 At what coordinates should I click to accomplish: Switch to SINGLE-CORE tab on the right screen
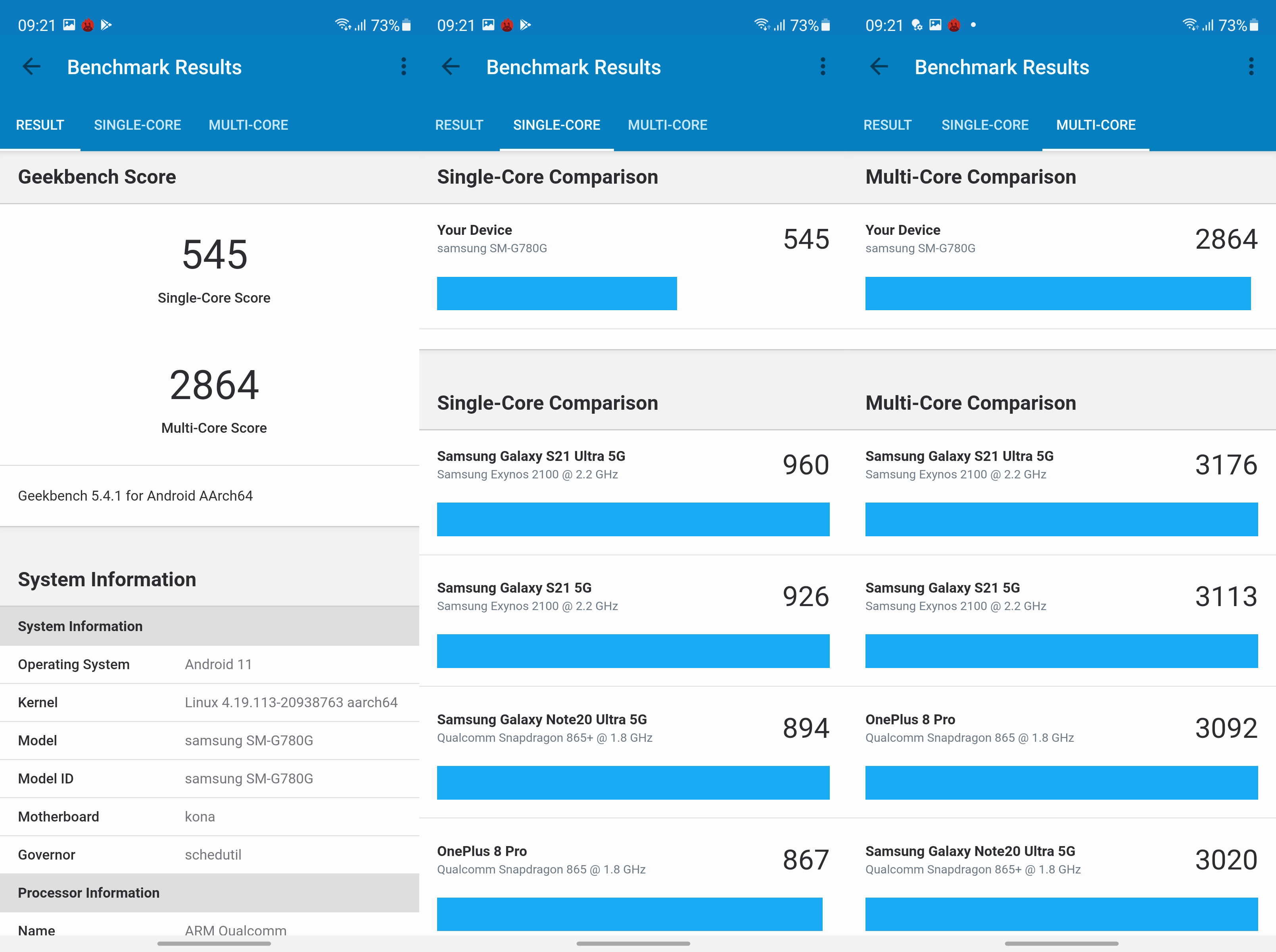pos(985,125)
